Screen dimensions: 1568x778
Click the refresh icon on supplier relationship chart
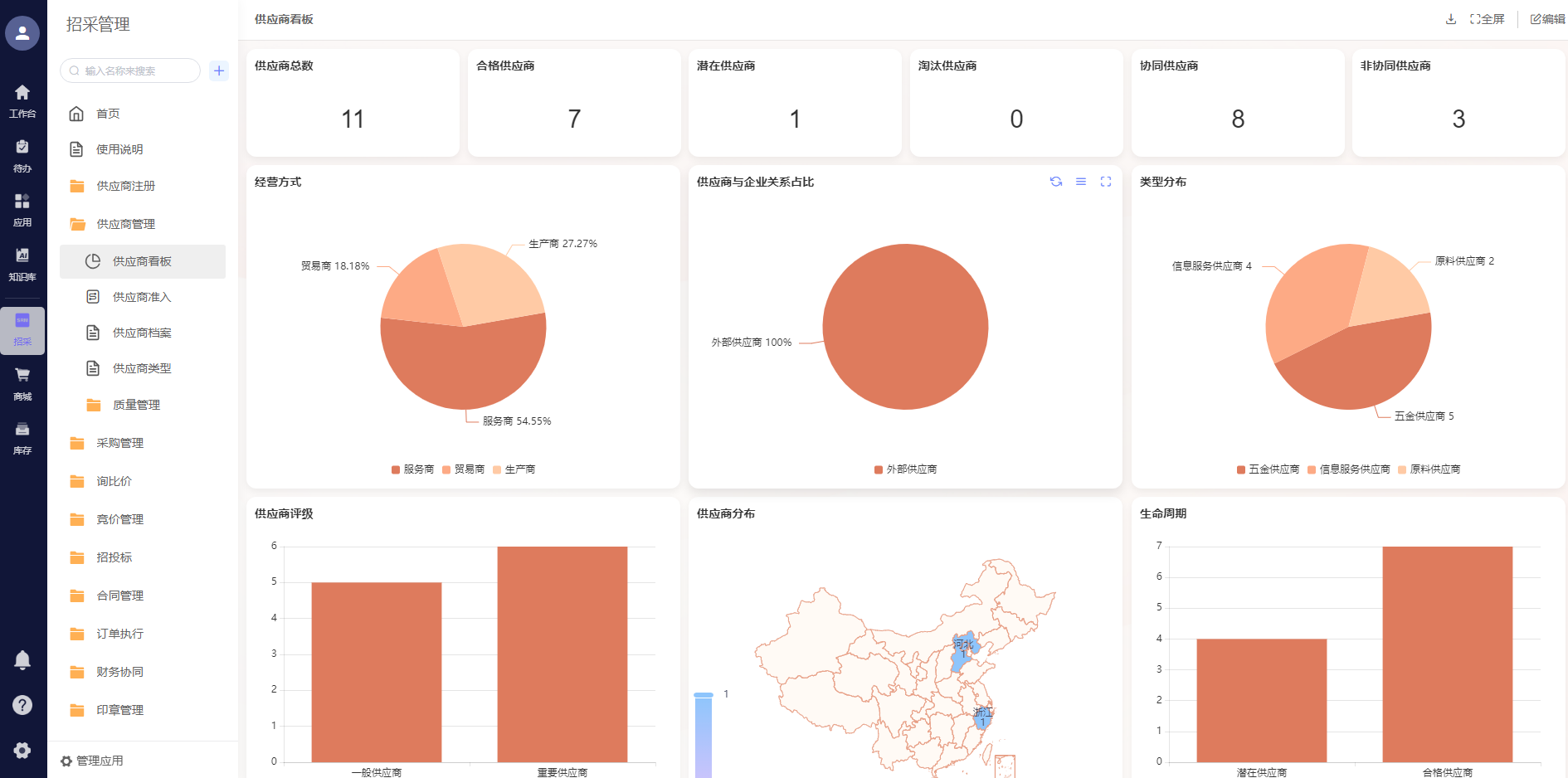(1055, 182)
